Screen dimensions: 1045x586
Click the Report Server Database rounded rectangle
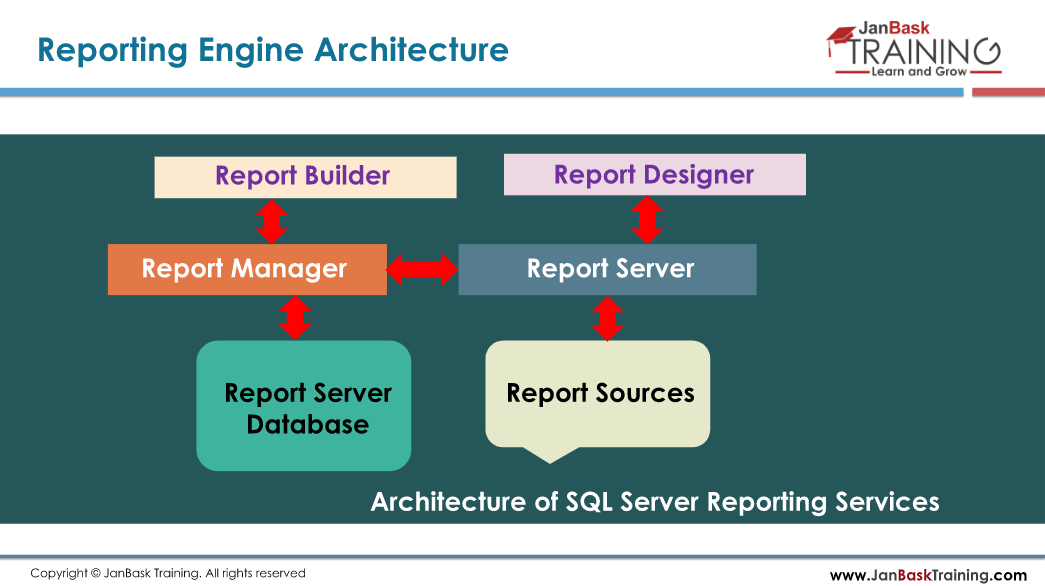303,405
